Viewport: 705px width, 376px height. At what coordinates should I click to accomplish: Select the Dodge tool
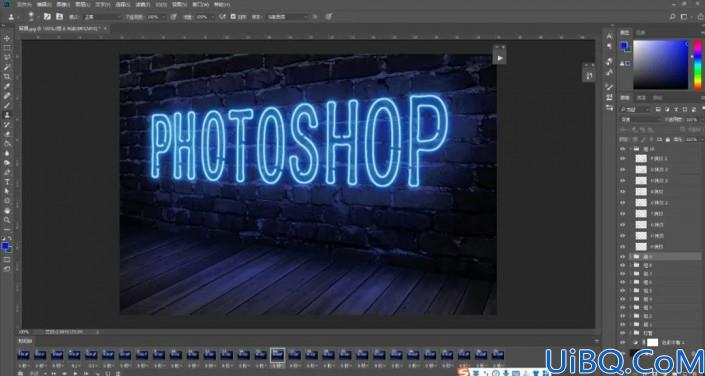click(7, 162)
